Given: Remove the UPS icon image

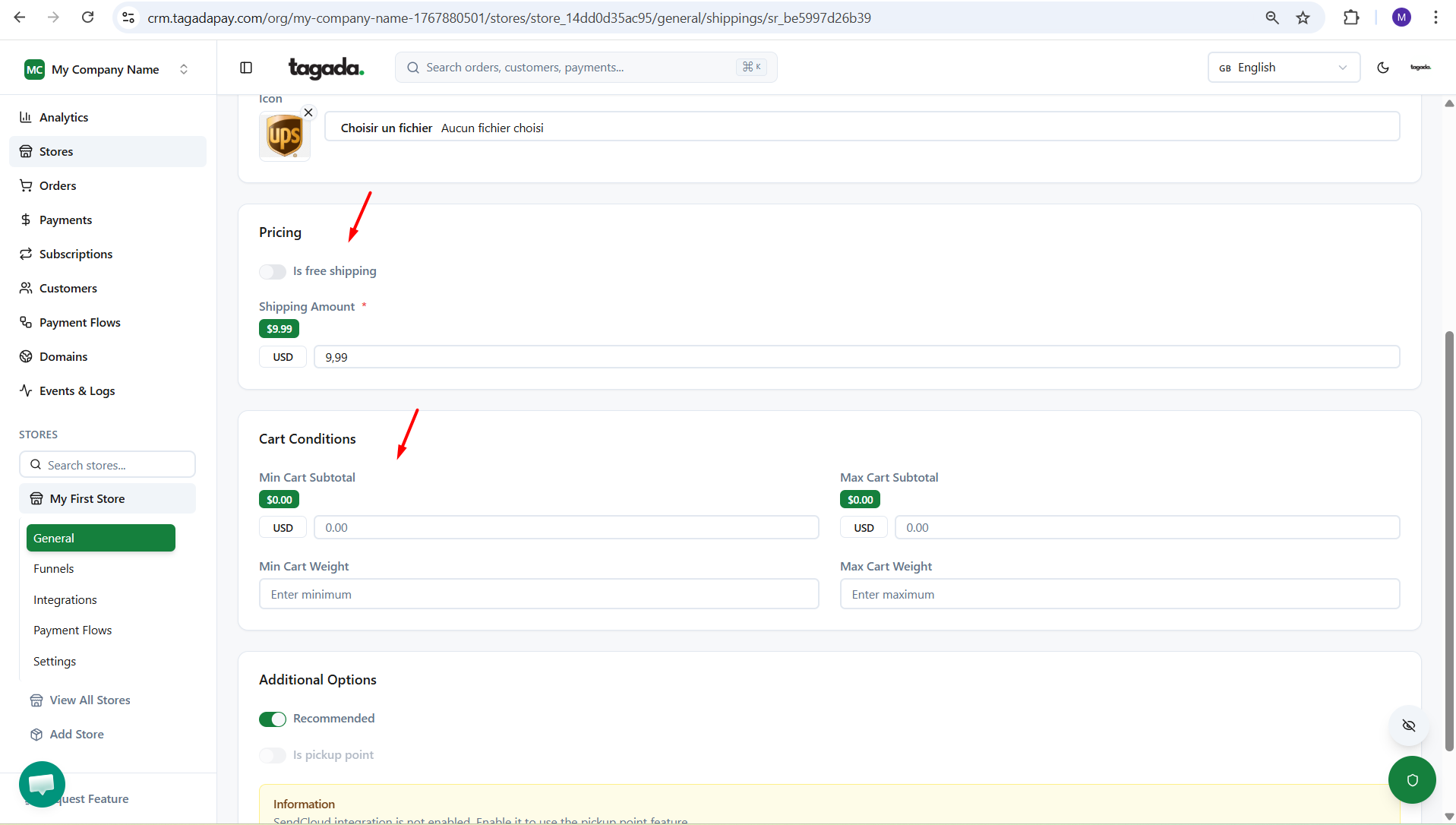Looking at the screenshot, I should [308, 112].
